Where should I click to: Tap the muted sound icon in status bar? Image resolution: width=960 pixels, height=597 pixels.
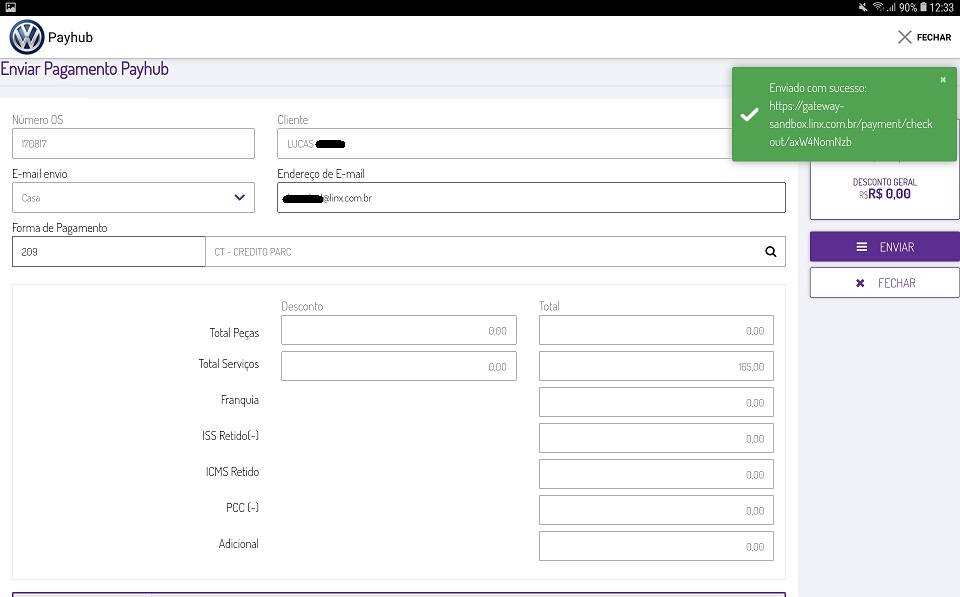(x=863, y=7)
